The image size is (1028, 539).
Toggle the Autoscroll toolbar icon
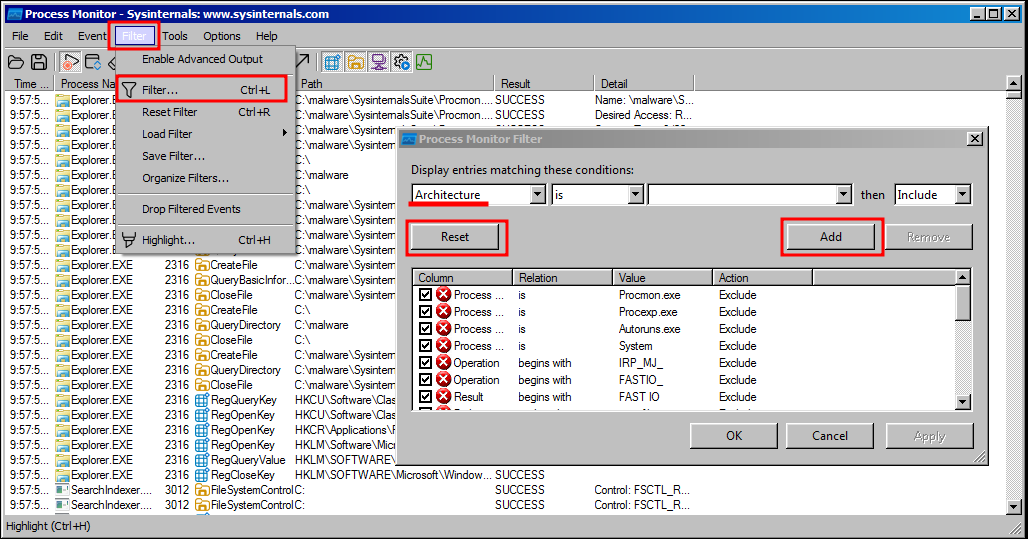pyautogui.click(x=93, y=62)
